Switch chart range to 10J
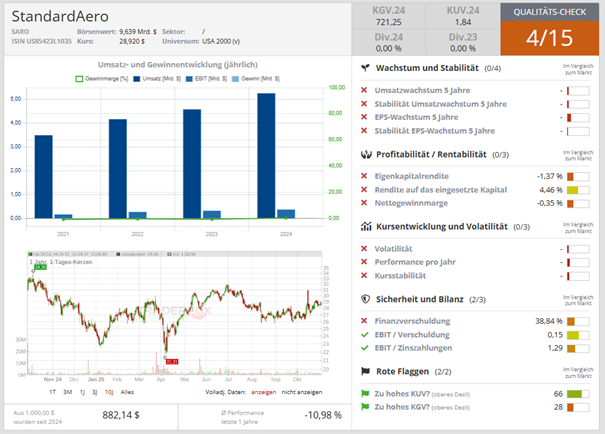 coord(108,394)
